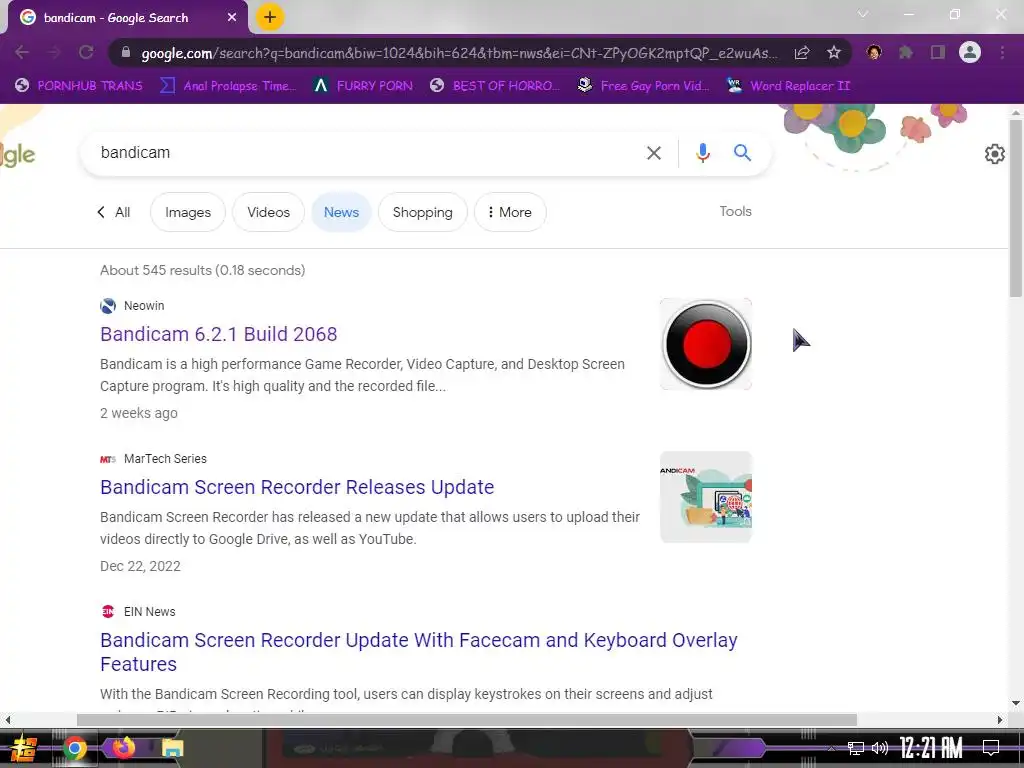
Task: Open Google quick settings gear
Action: point(994,154)
